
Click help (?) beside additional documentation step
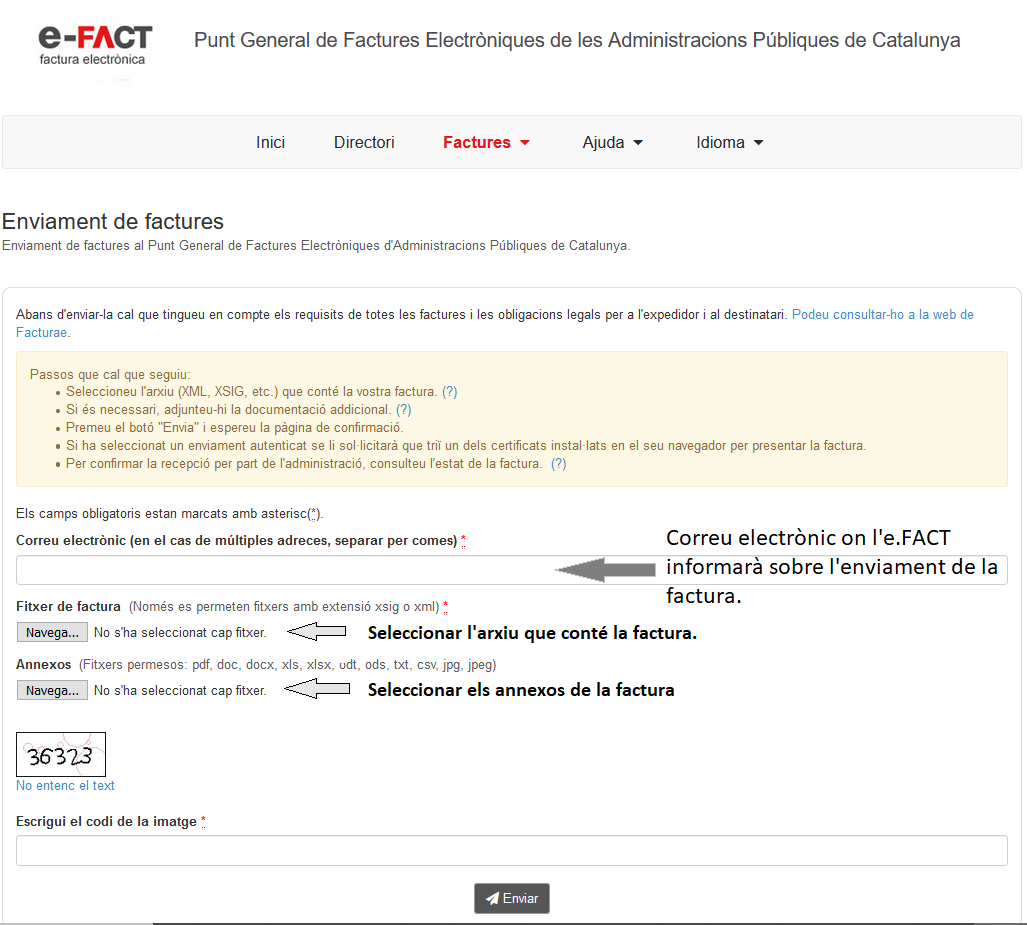(403, 410)
